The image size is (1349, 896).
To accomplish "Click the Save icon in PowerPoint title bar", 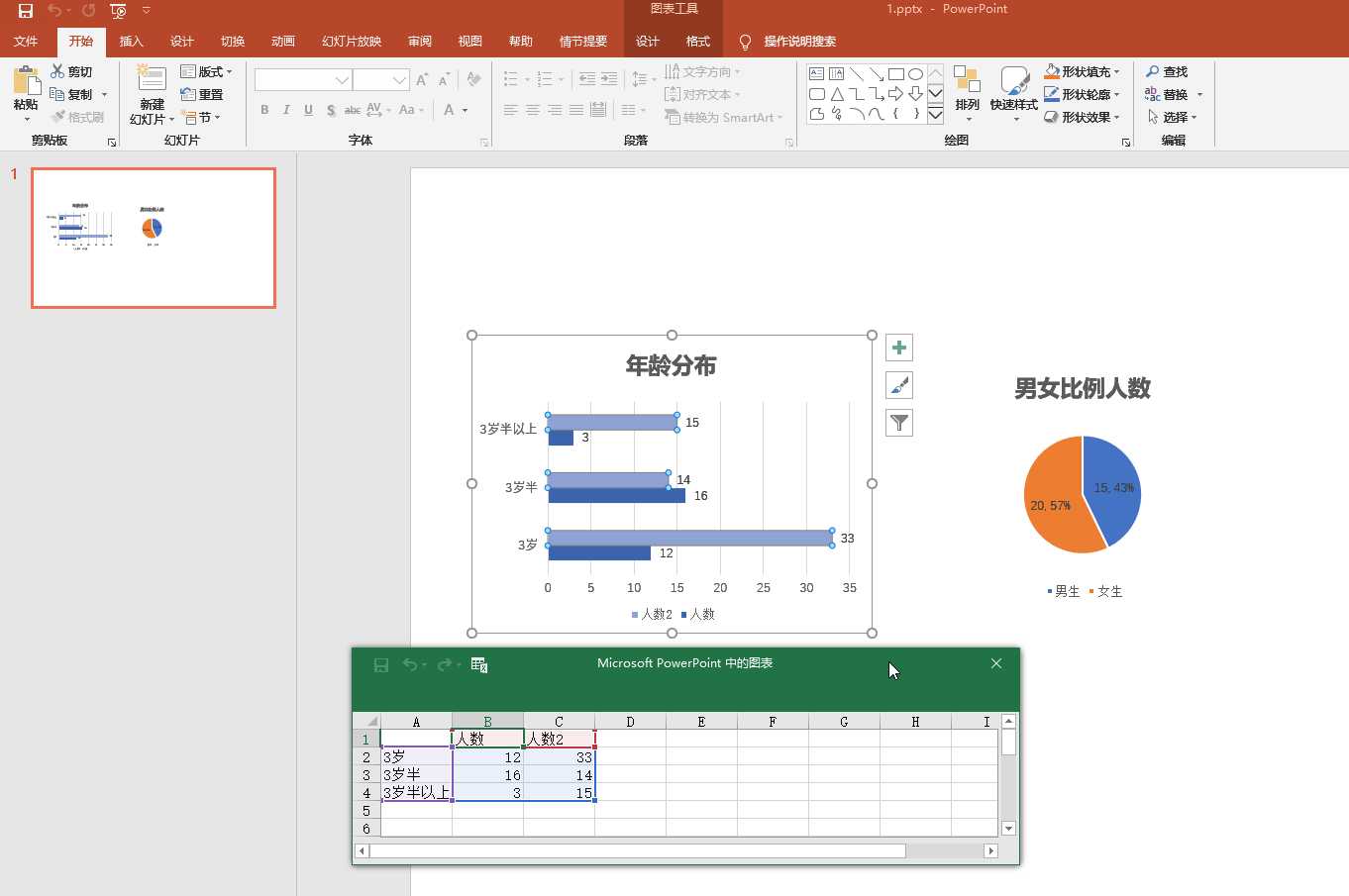I will point(26,11).
